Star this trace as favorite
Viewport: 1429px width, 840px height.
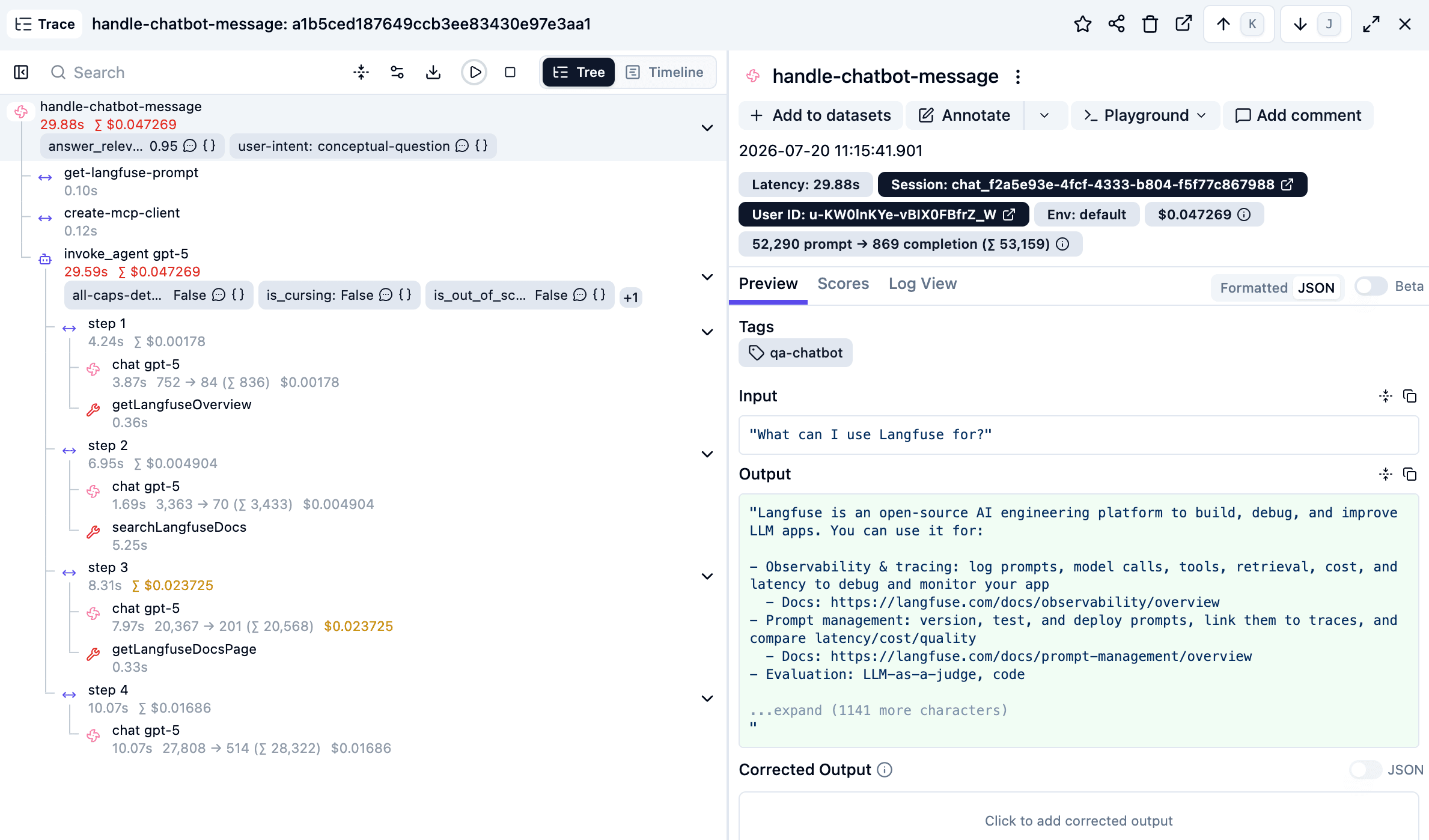pyautogui.click(x=1082, y=24)
